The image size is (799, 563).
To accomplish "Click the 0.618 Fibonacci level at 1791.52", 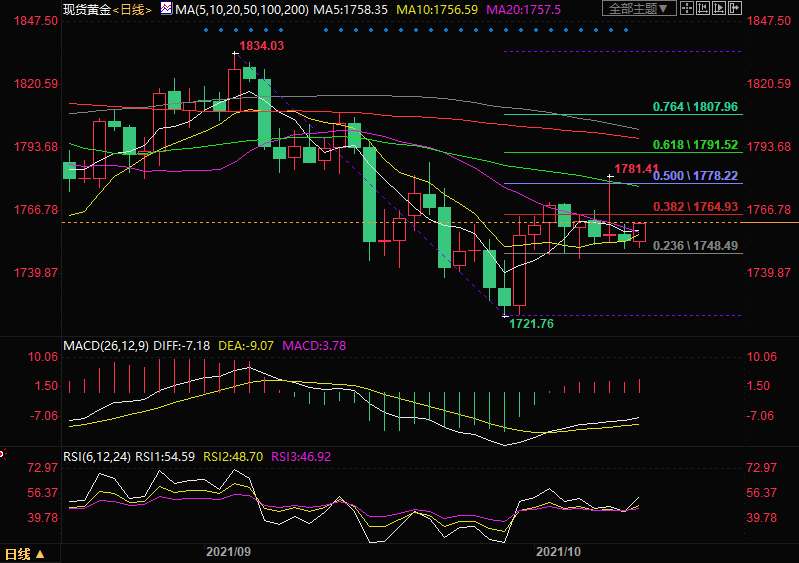I will point(694,145).
